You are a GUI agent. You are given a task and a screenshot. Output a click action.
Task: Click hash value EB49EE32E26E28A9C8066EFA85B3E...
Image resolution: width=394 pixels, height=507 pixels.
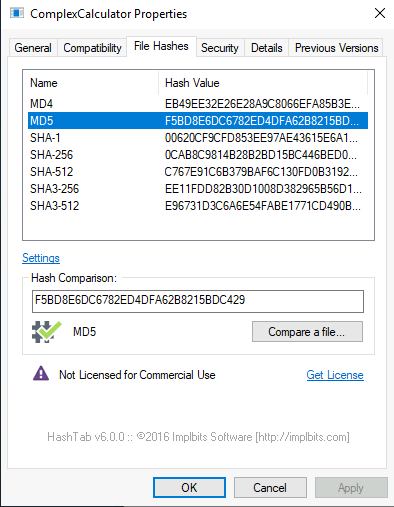click(262, 104)
